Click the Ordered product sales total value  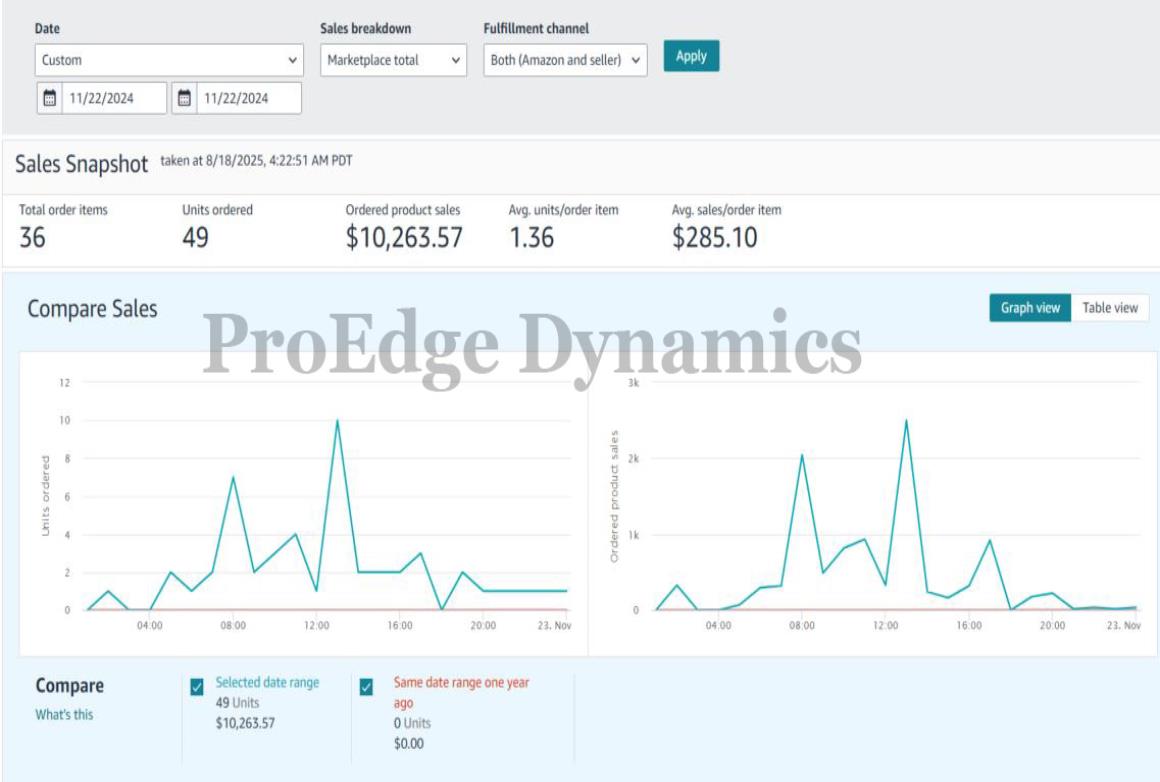click(x=404, y=238)
